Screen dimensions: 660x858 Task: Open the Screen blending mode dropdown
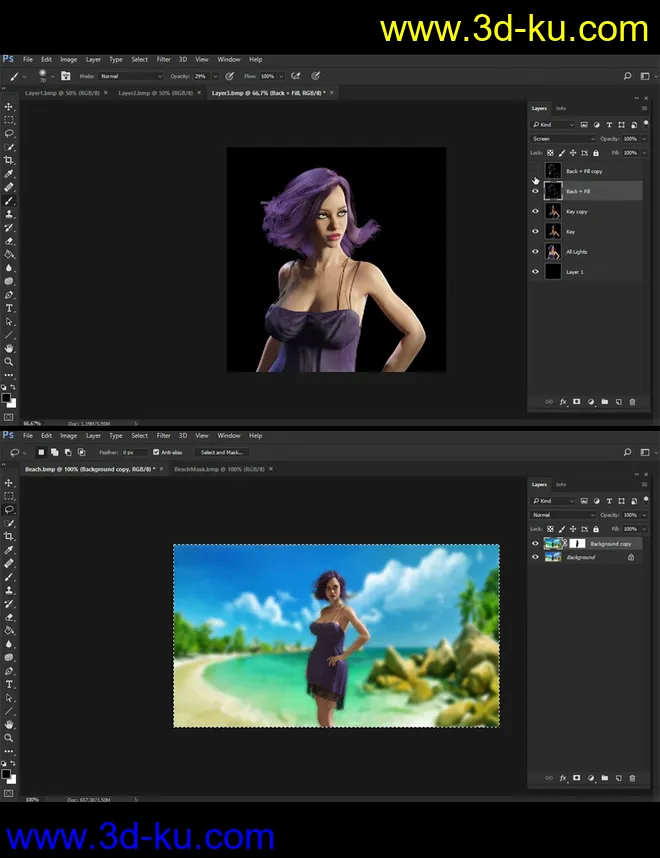pyautogui.click(x=564, y=139)
